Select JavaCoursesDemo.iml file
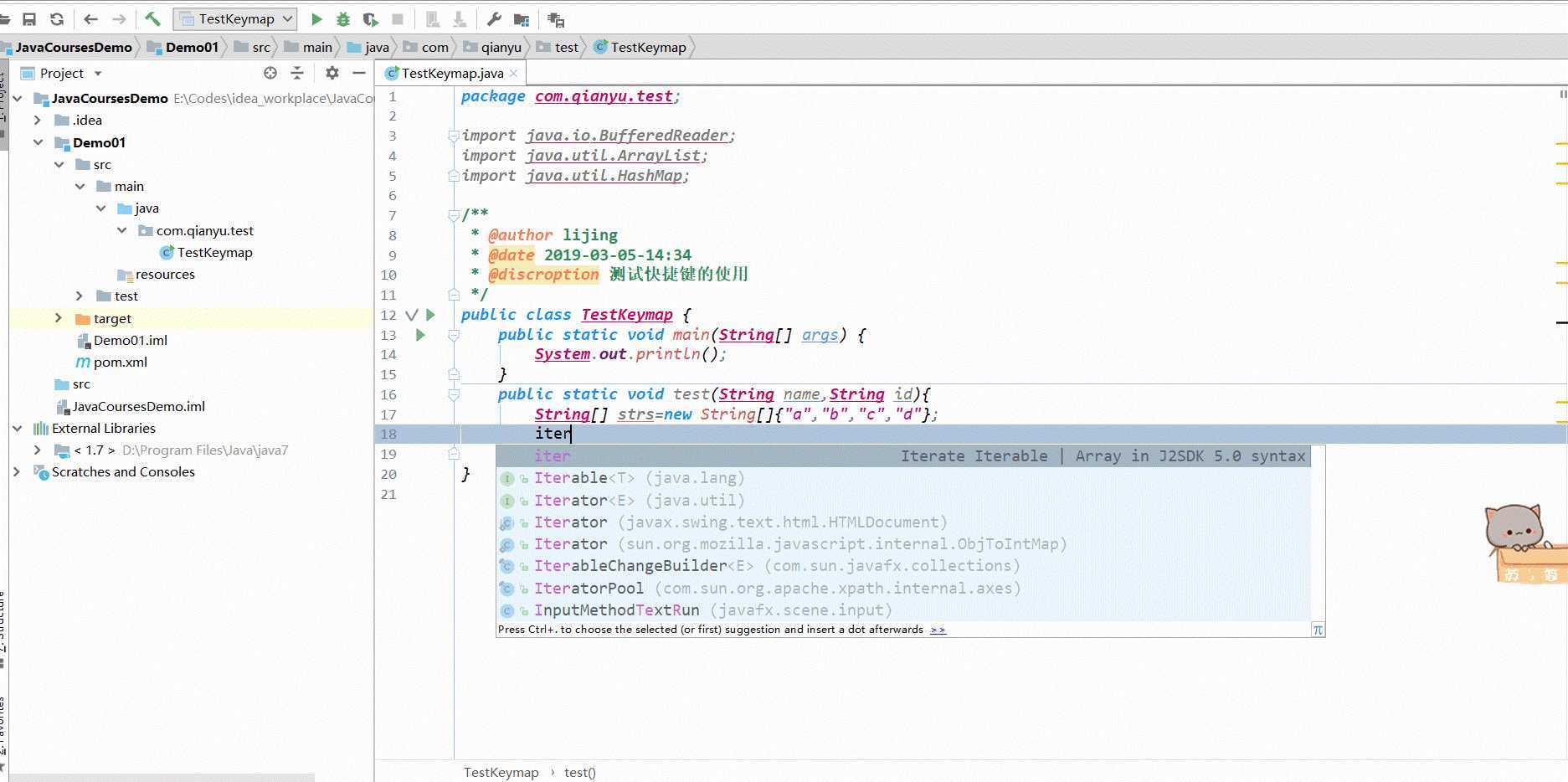This screenshot has width=1568, height=782. (x=131, y=406)
